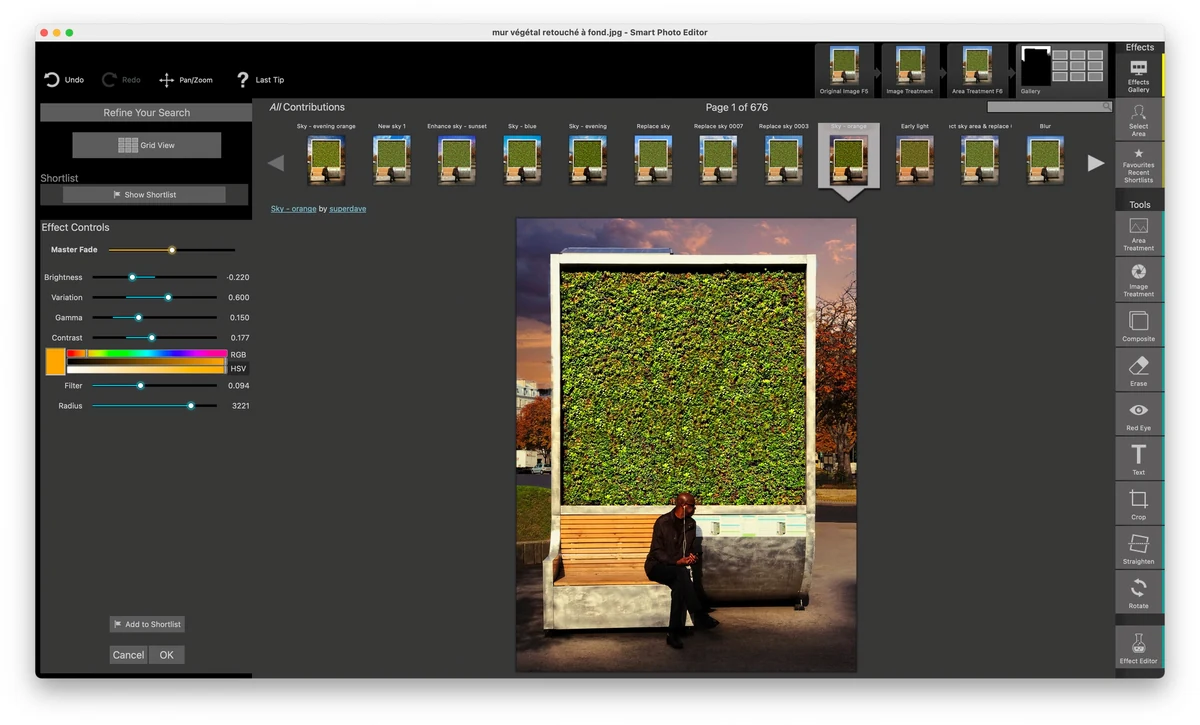Screen dimensions: 1200x725
Task: Open Favourites Recent Shortlists
Action: tap(1138, 165)
